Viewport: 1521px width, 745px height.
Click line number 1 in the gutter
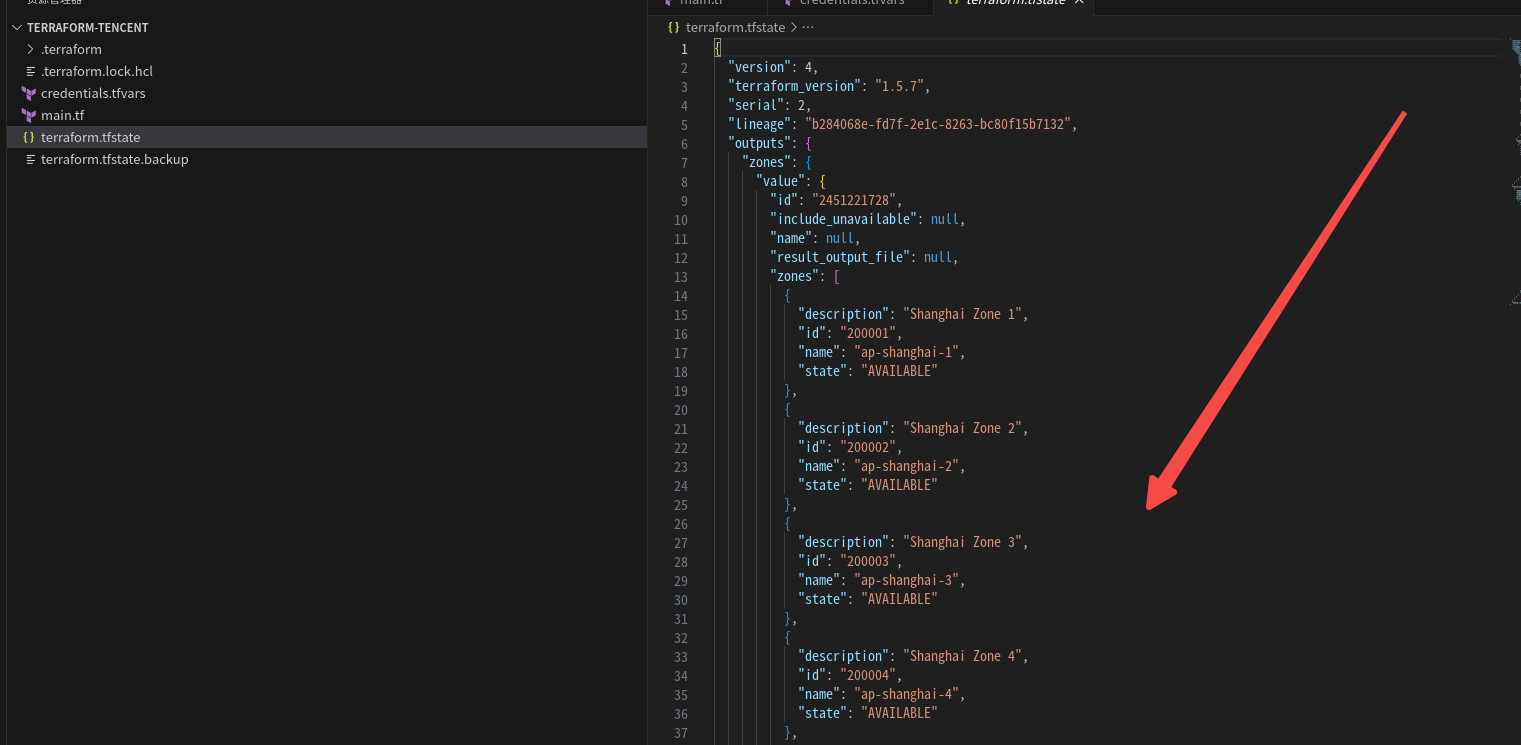pyautogui.click(x=684, y=49)
